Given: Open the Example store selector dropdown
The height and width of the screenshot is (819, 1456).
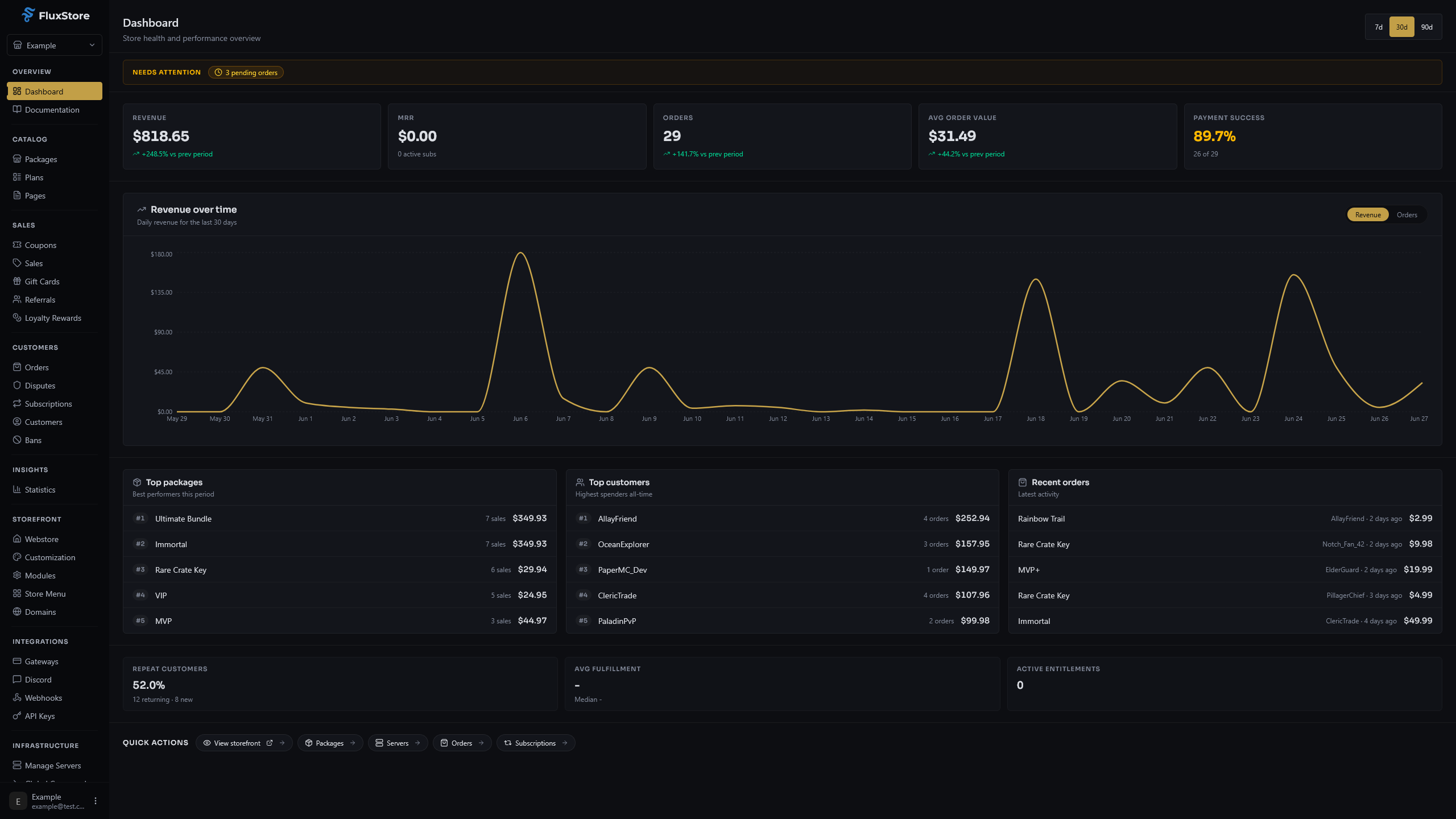Looking at the screenshot, I should pos(55,45).
